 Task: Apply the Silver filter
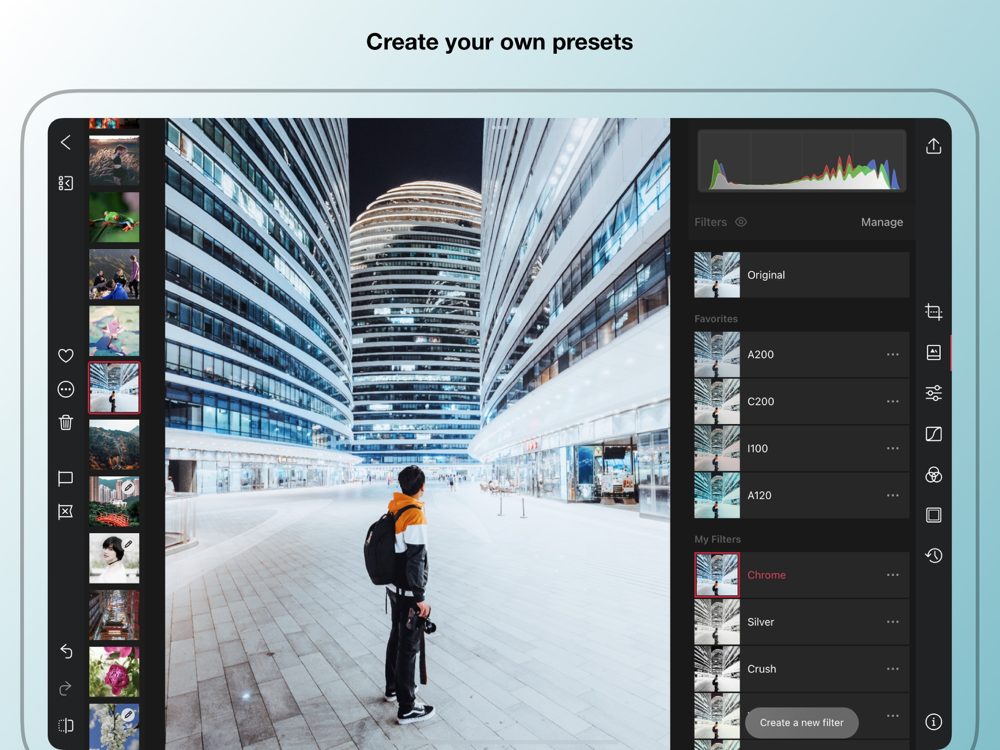pyautogui.click(x=802, y=622)
